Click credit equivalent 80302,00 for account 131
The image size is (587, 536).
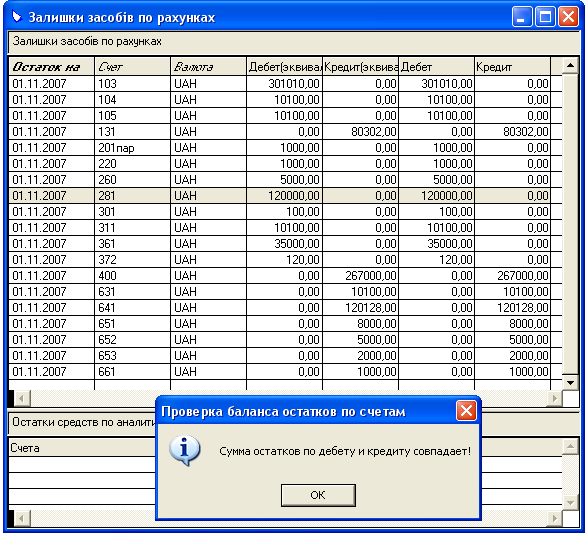tap(361, 132)
